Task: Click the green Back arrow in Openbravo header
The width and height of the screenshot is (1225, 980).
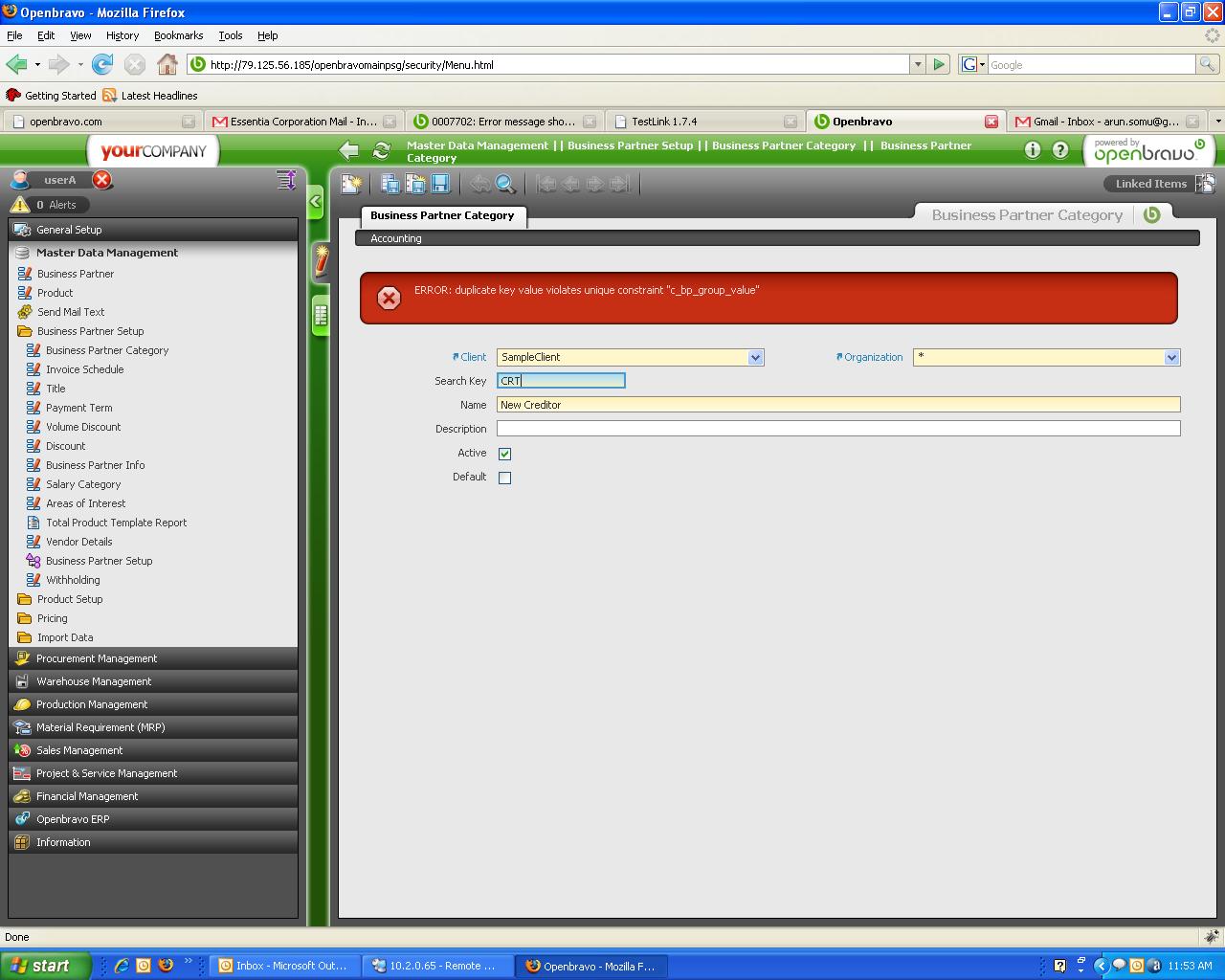Action: [349, 150]
